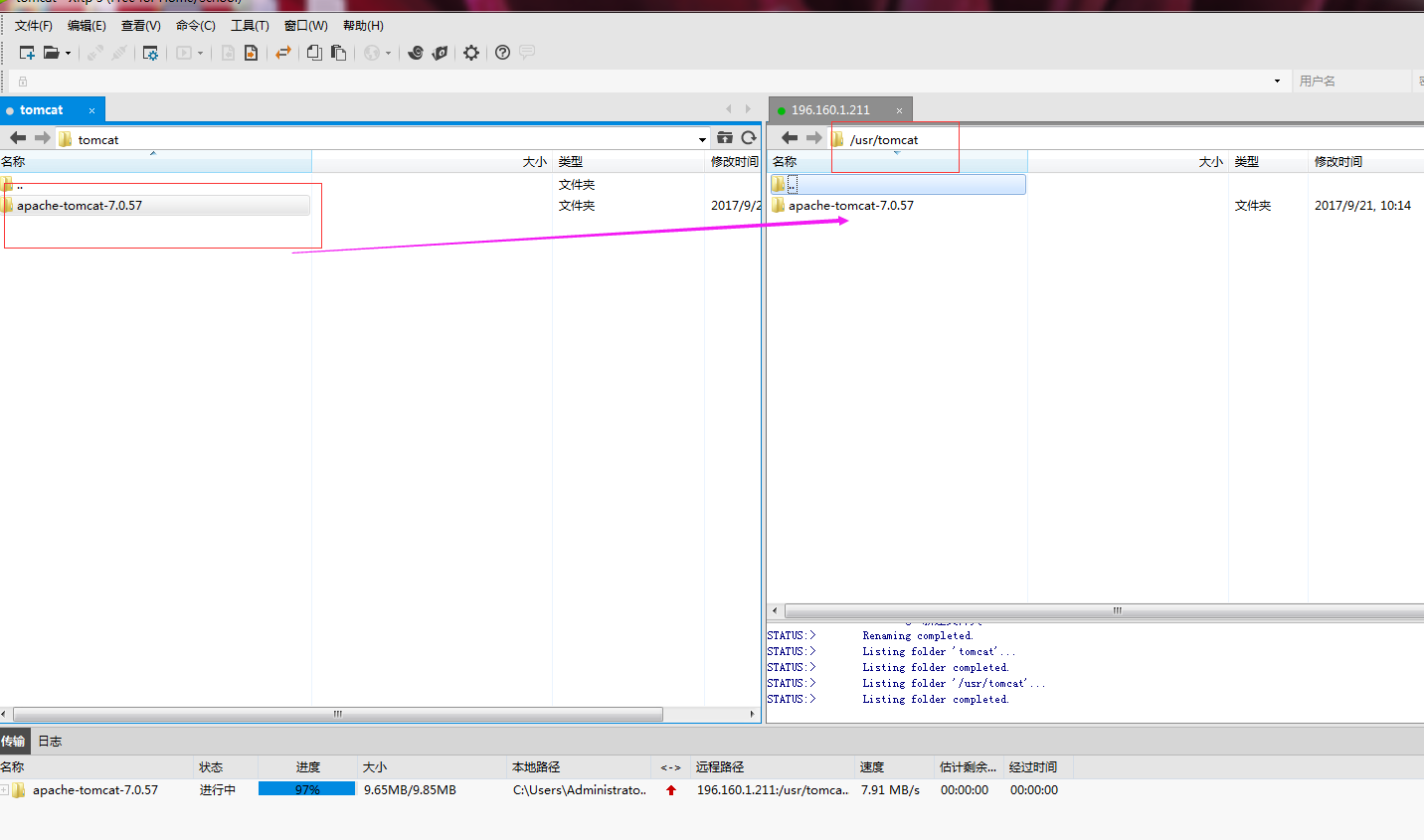
Task: Open Options with the gear icon
Action: (x=471, y=53)
